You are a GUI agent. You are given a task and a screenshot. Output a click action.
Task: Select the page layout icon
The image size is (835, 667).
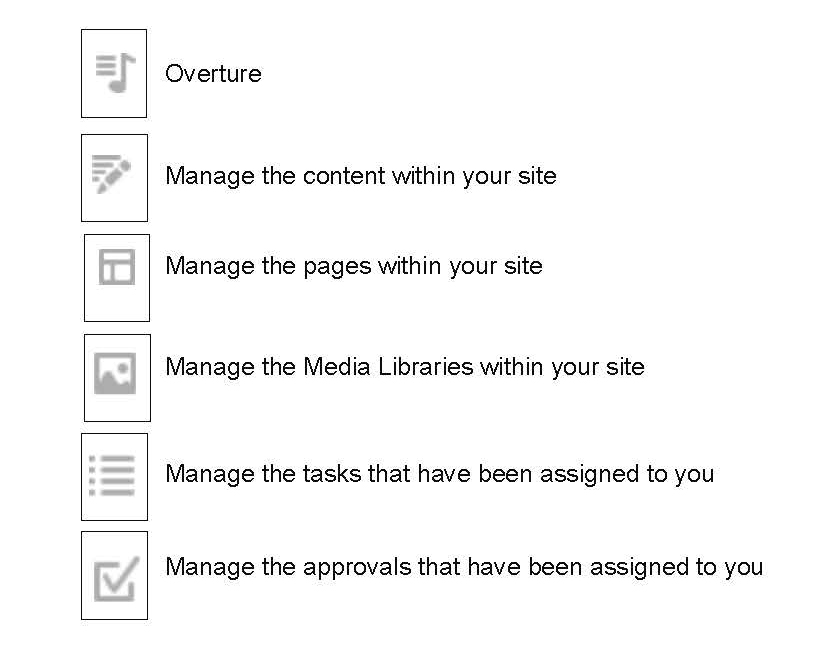pos(117,268)
